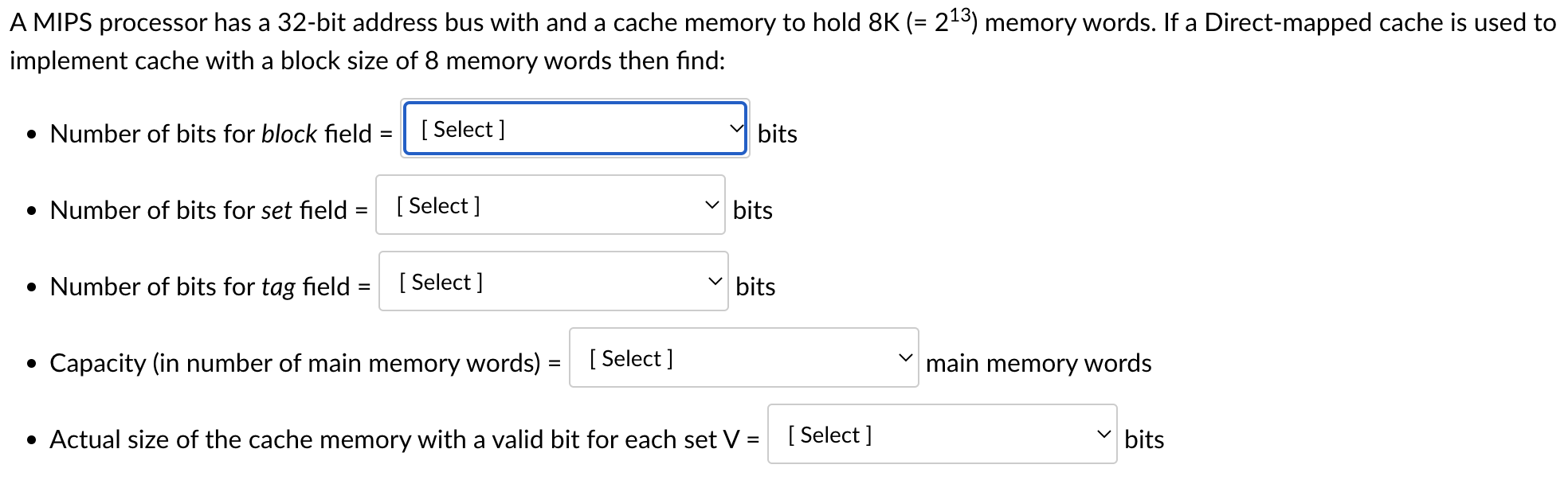Open the cache memory size Select dropdown

point(941,435)
